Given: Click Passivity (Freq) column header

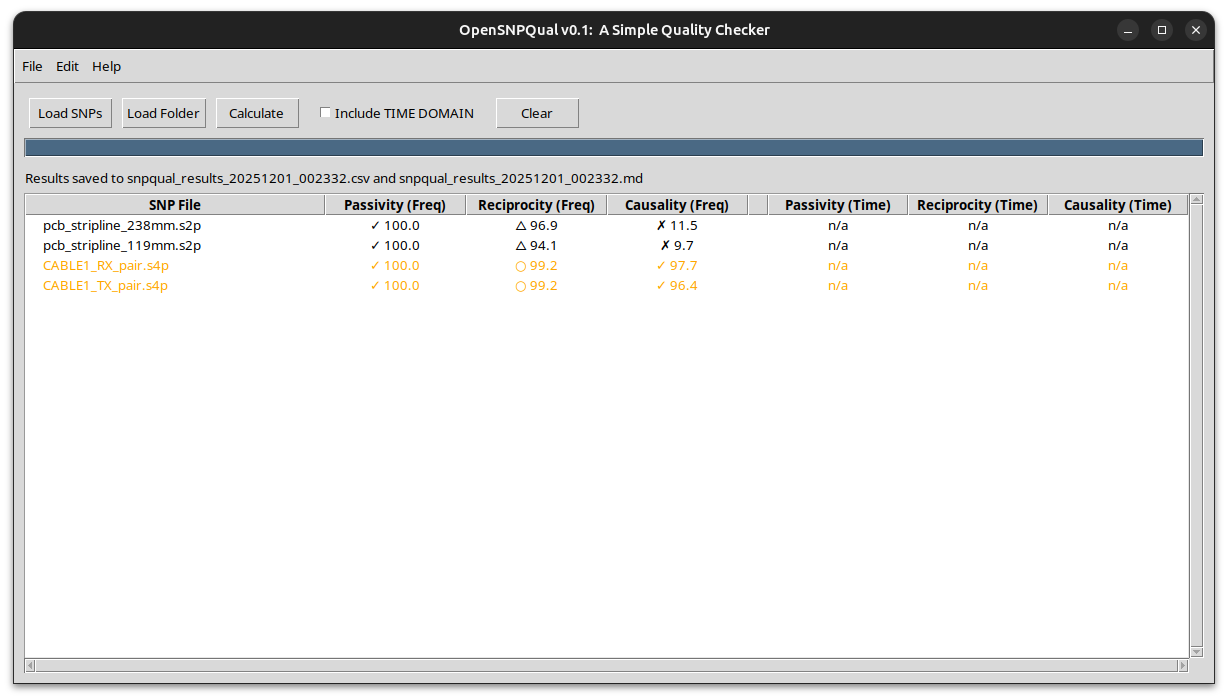Looking at the screenshot, I should click(395, 205).
